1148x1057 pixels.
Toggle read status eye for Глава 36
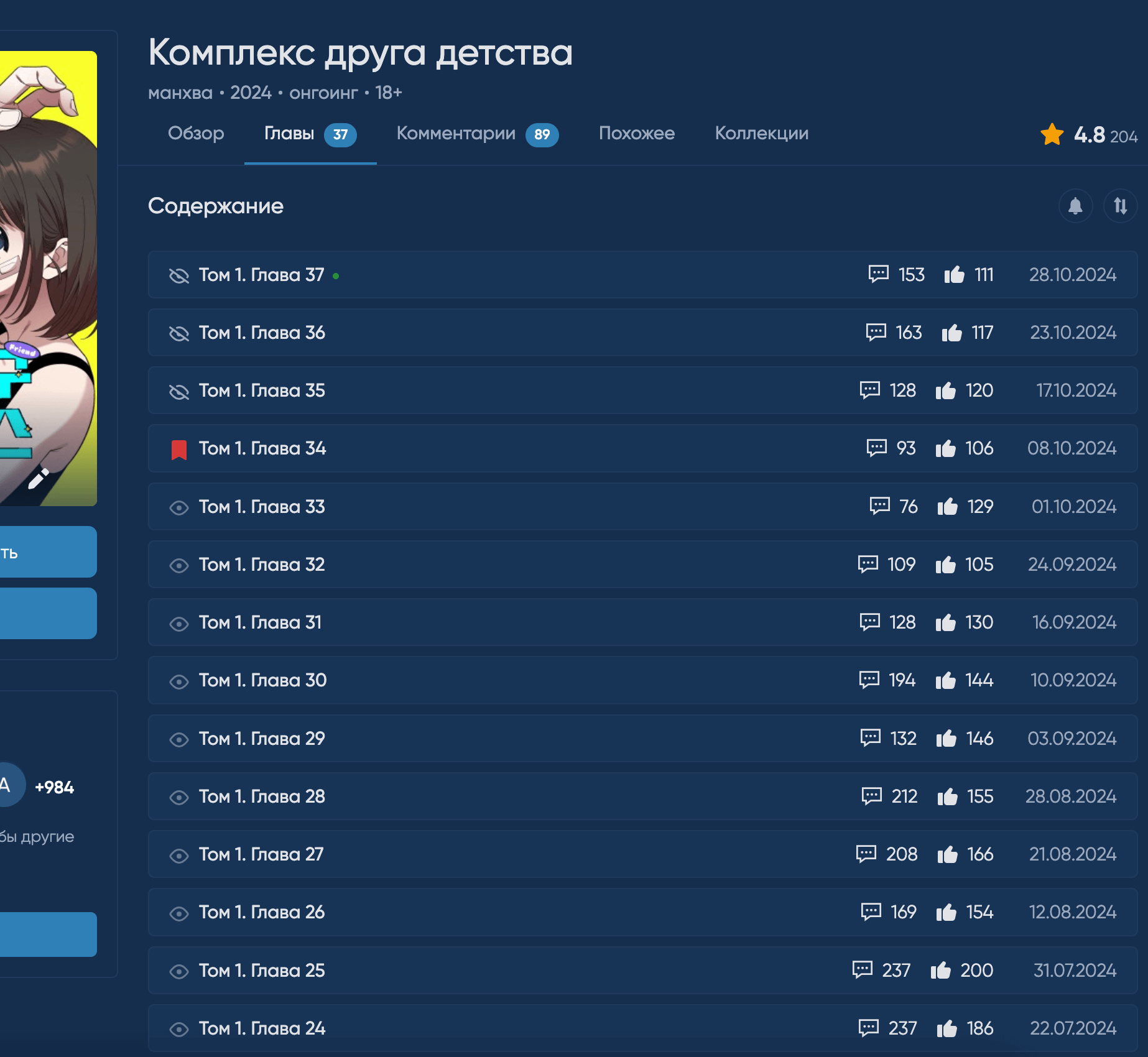179,334
